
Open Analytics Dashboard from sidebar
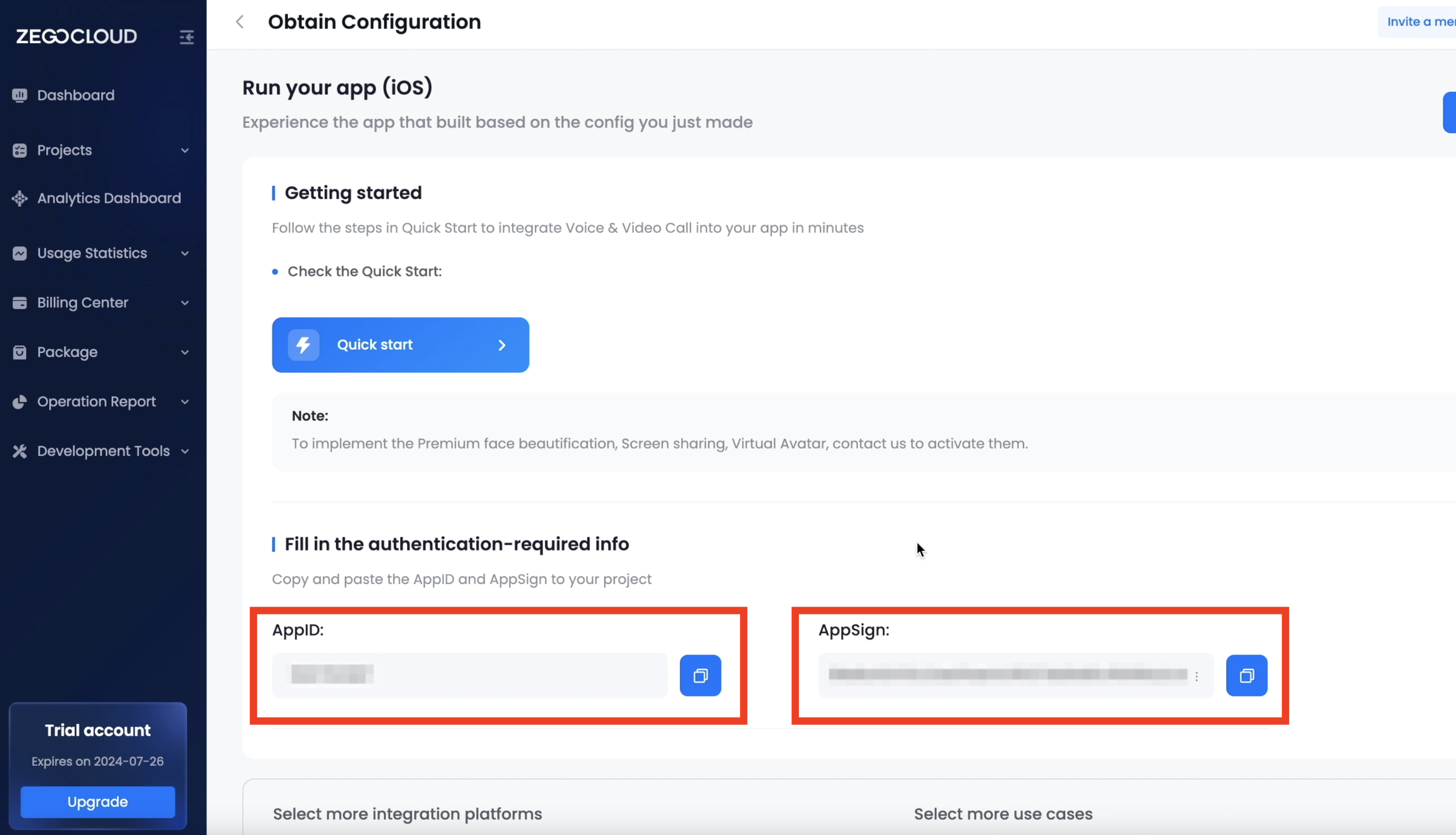(x=109, y=198)
